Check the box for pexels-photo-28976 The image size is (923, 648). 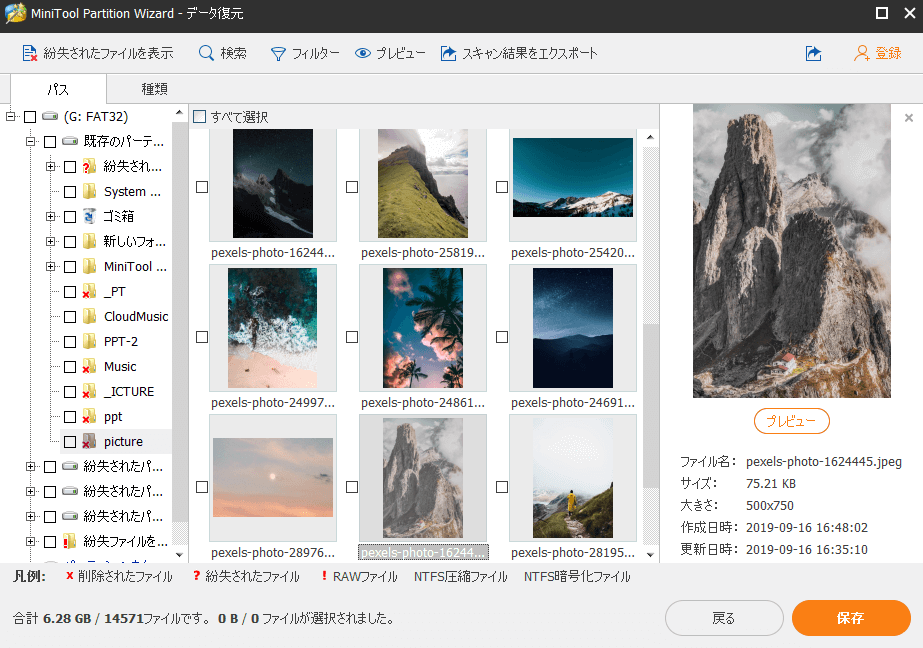[x=202, y=487]
